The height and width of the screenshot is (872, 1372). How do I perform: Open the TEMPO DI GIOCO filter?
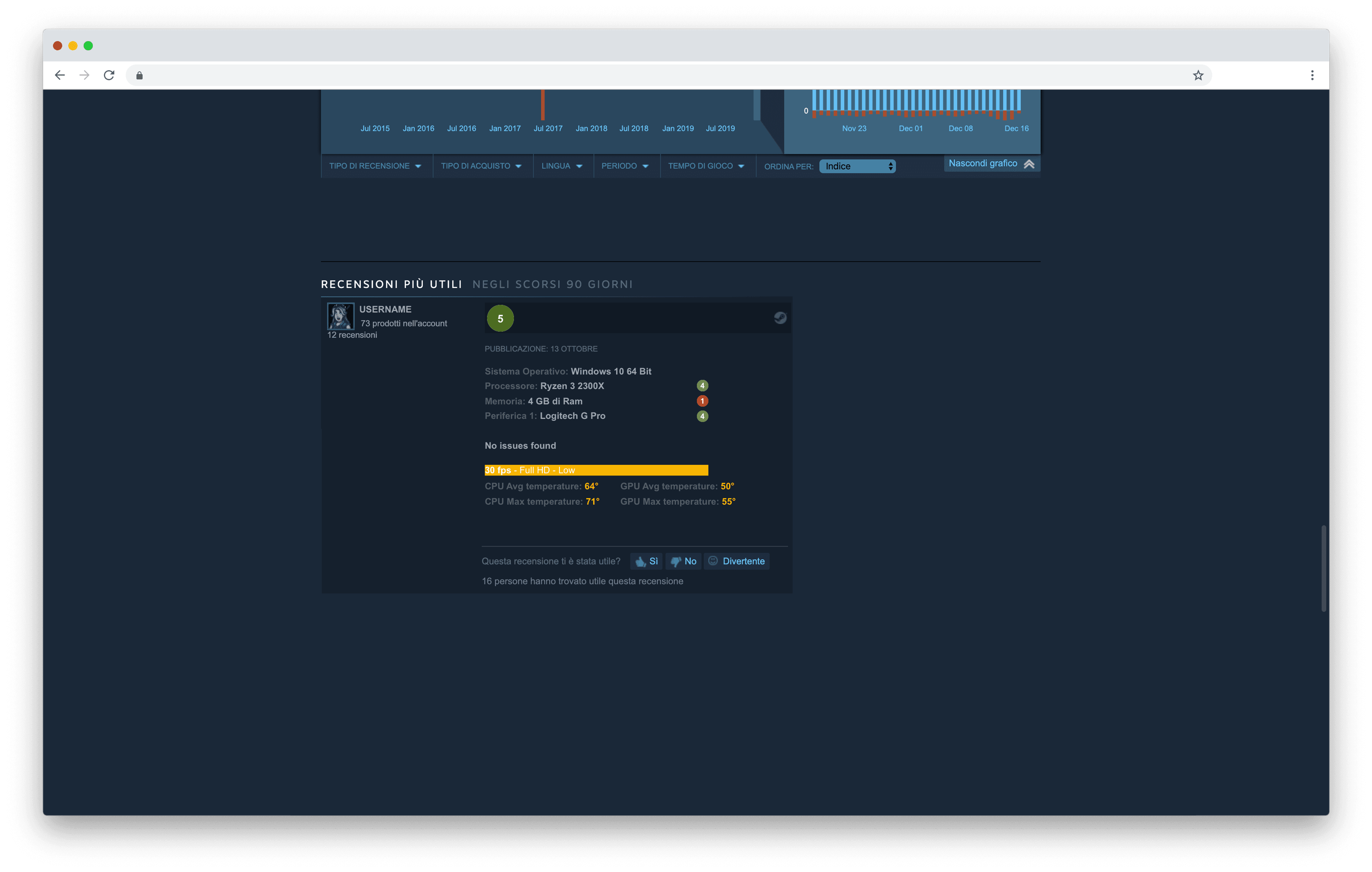[x=706, y=166]
